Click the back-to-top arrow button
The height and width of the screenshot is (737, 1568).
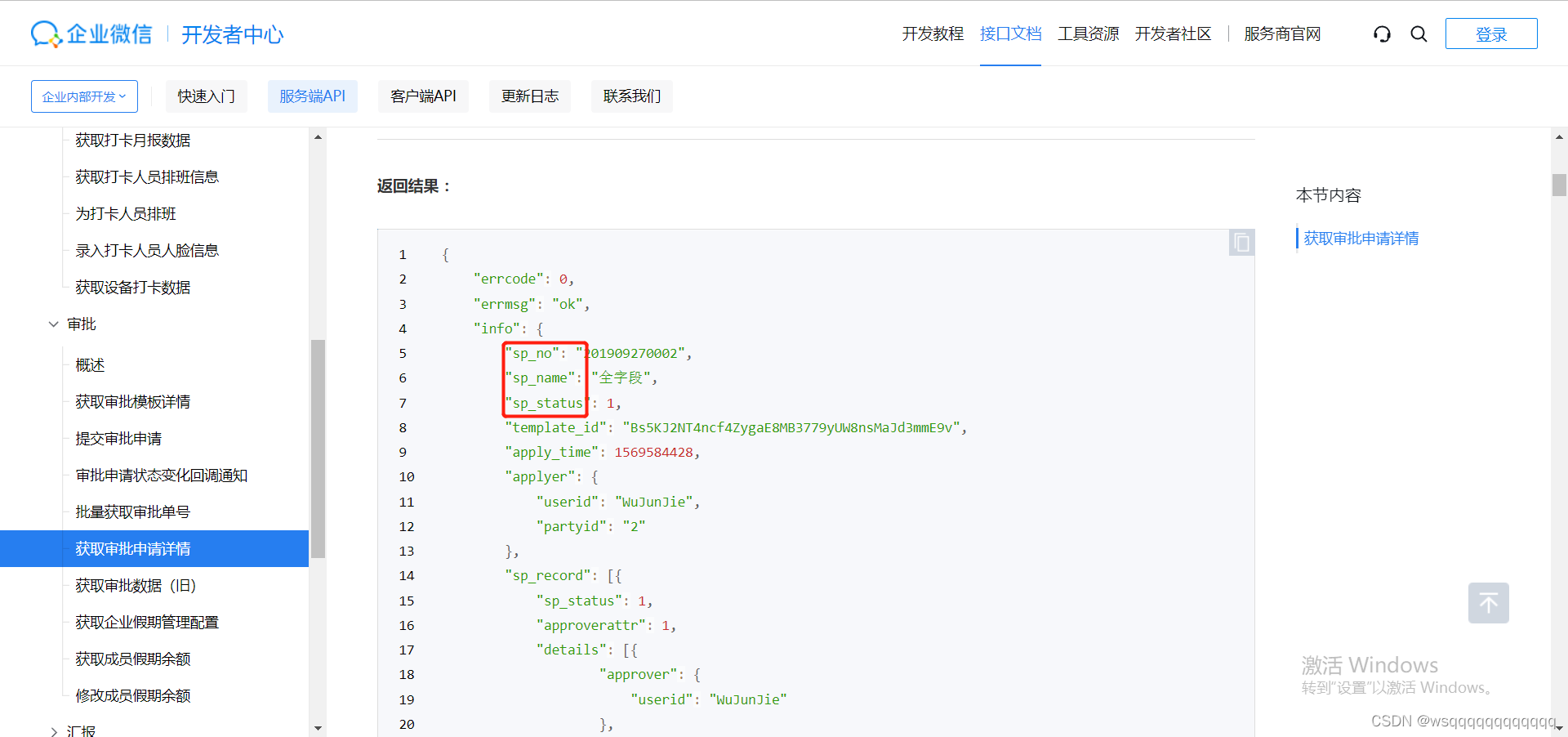(x=1488, y=603)
